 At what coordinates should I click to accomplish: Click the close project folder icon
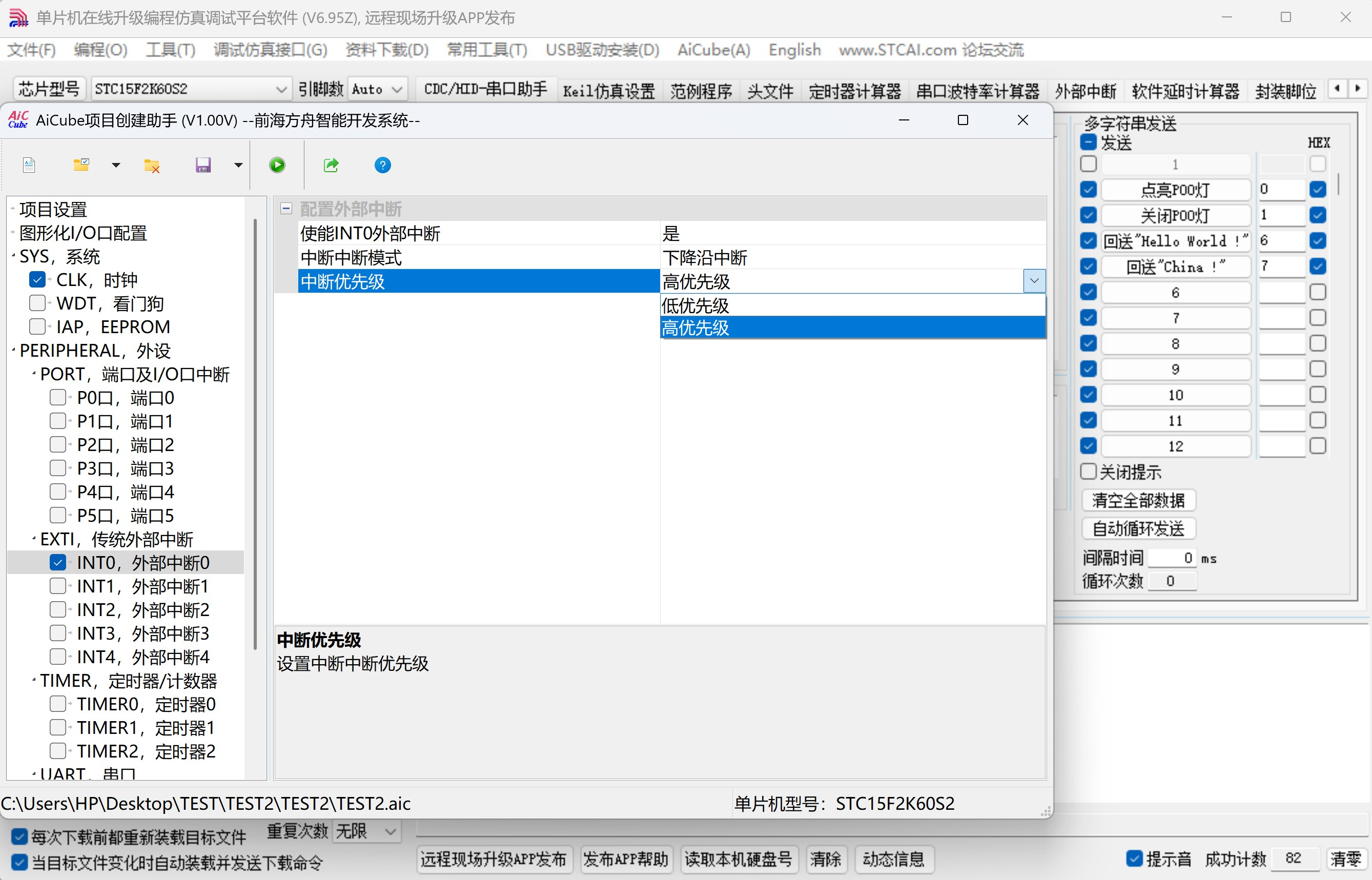[x=152, y=166]
